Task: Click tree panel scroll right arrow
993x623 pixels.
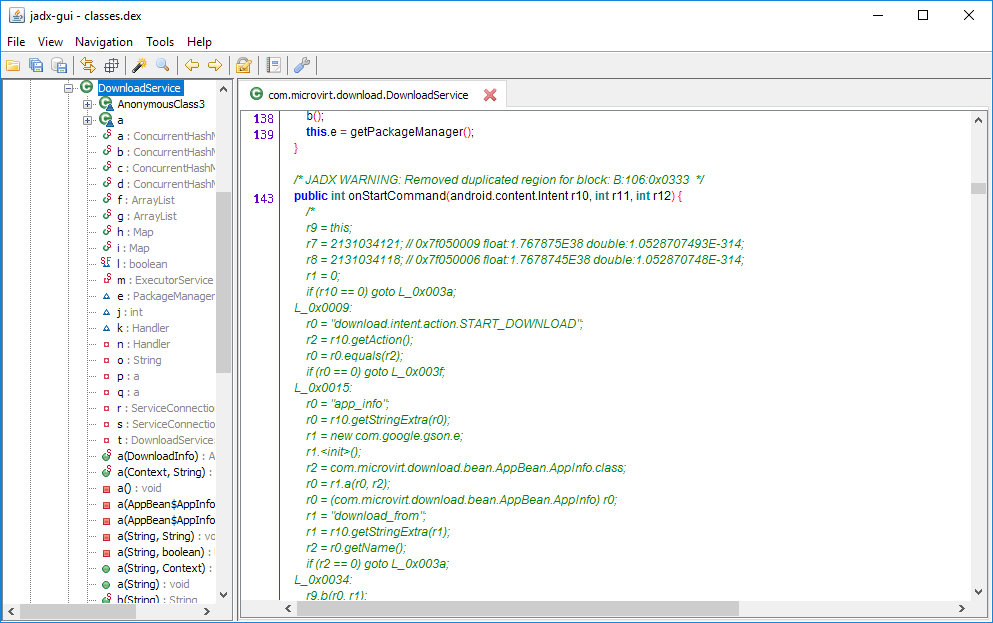Action: [x=206, y=612]
